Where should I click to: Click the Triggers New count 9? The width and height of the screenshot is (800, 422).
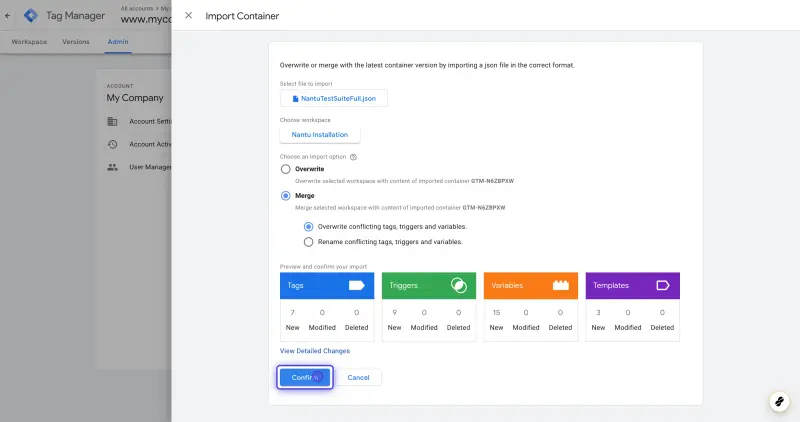pos(394,312)
